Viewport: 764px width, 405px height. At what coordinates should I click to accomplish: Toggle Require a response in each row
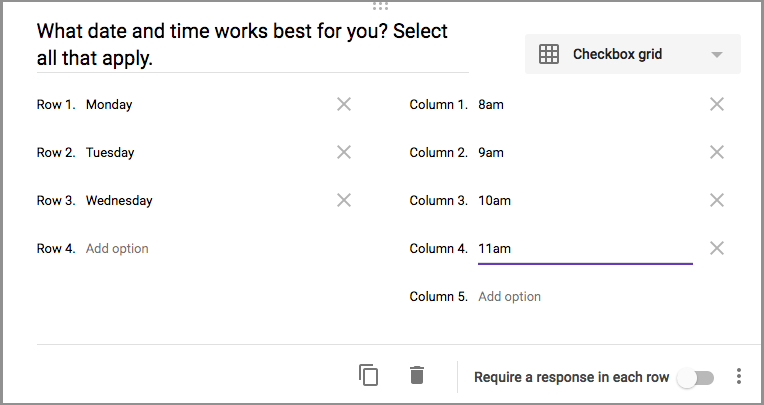[695, 377]
